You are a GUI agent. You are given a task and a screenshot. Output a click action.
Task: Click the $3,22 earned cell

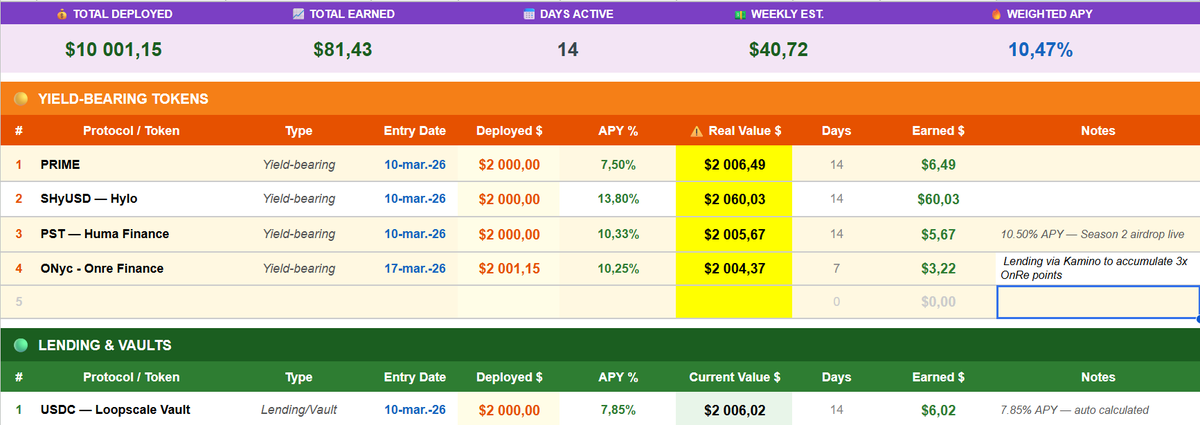point(938,268)
